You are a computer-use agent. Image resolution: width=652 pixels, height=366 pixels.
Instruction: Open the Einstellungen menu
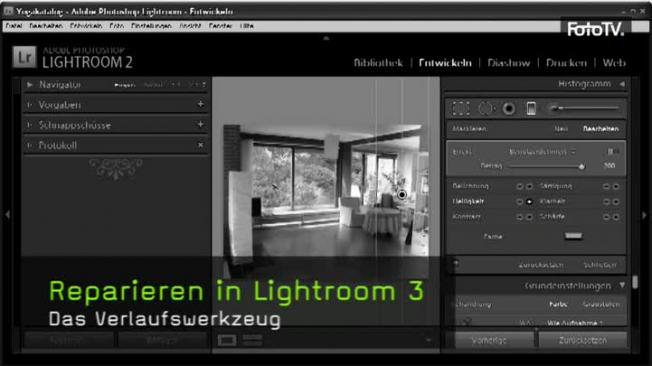coord(151,26)
